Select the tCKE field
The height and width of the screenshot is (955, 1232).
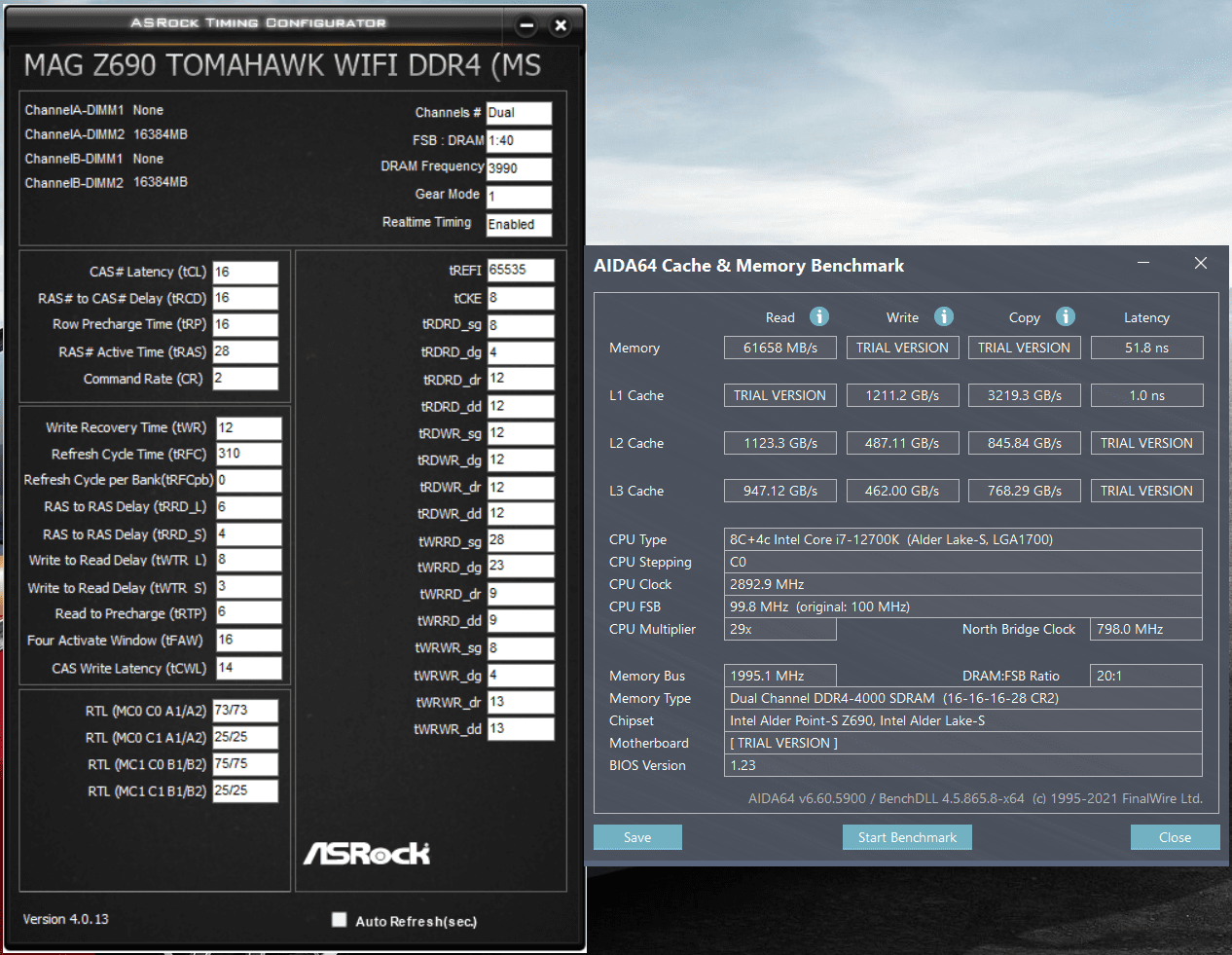click(521, 298)
